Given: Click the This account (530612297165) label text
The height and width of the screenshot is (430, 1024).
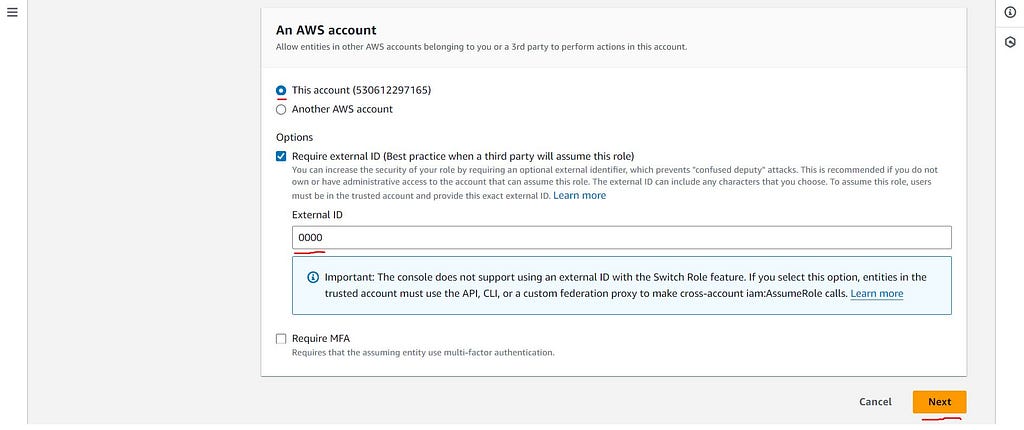Looking at the screenshot, I should click(x=361, y=90).
